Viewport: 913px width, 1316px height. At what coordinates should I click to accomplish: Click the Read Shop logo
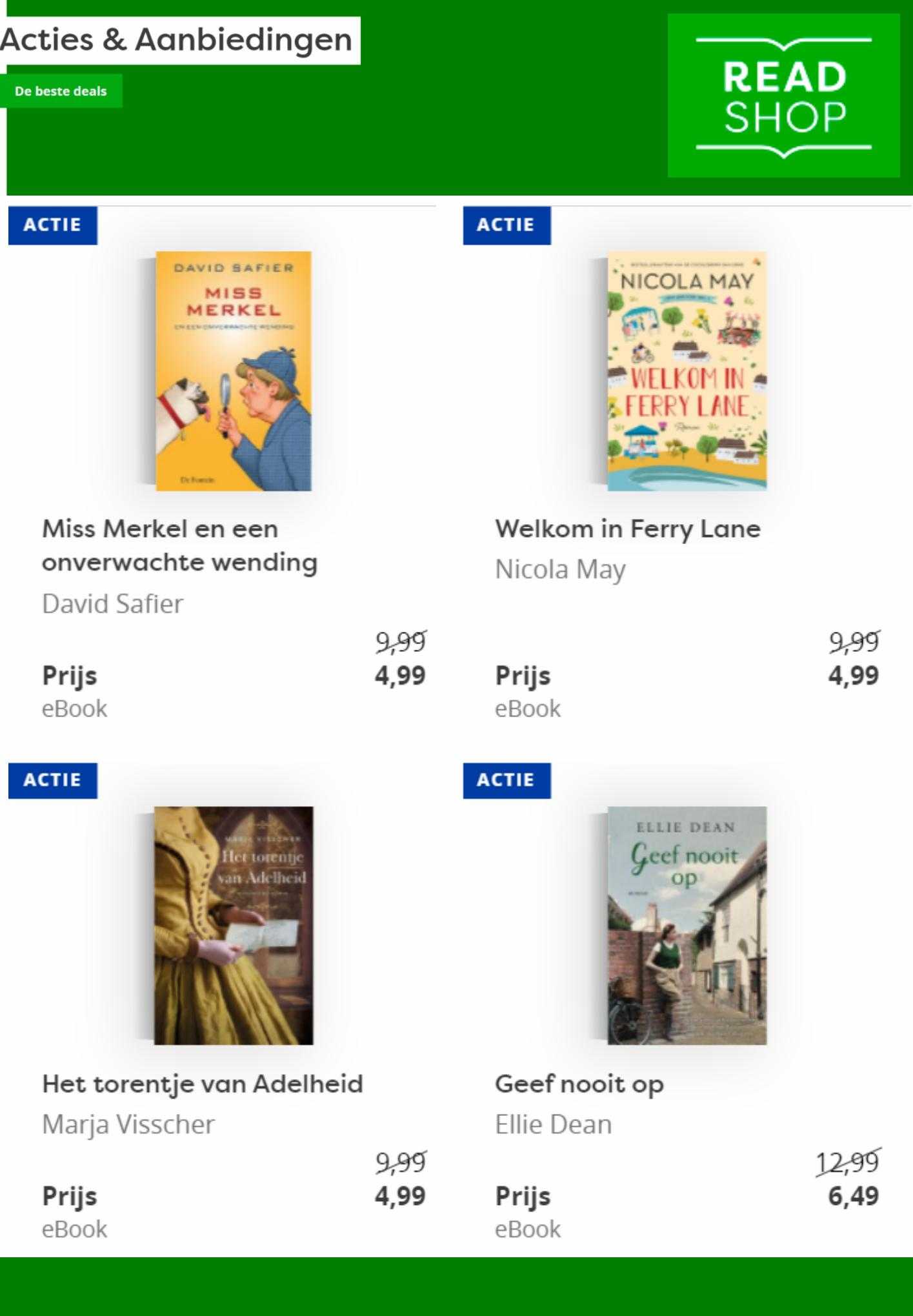pyautogui.click(x=783, y=96)
